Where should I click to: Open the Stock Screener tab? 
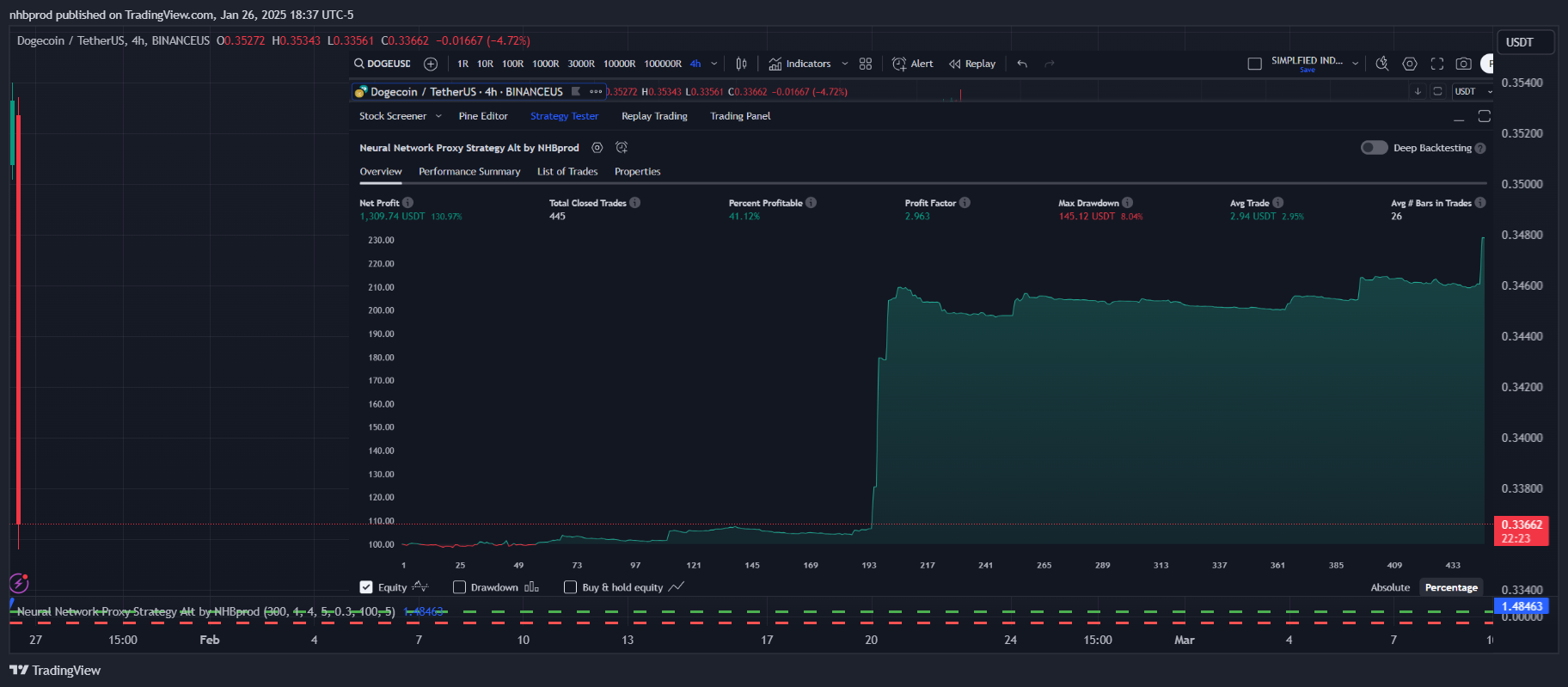(393, 116)
